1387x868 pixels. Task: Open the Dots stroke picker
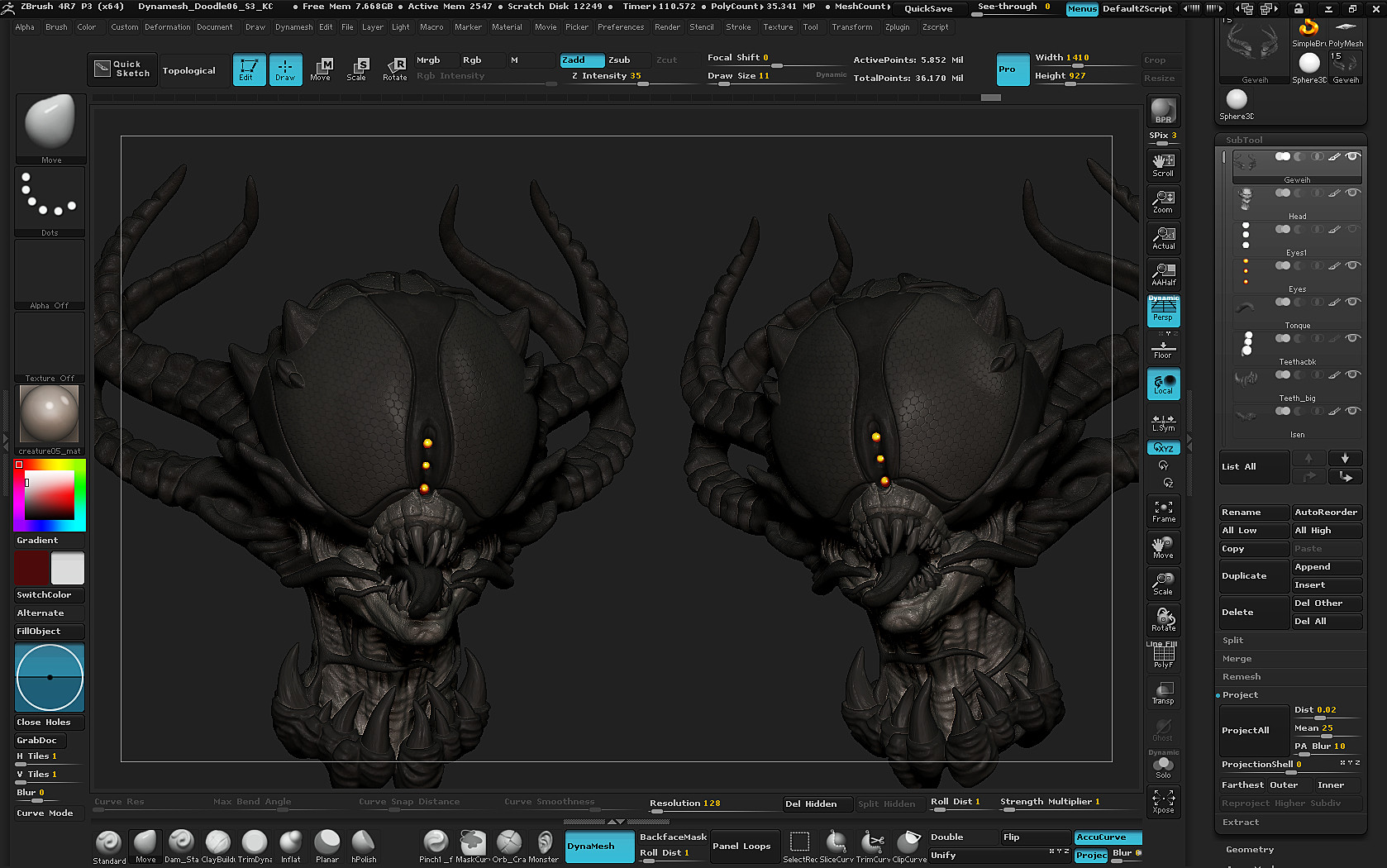[50, 202]
